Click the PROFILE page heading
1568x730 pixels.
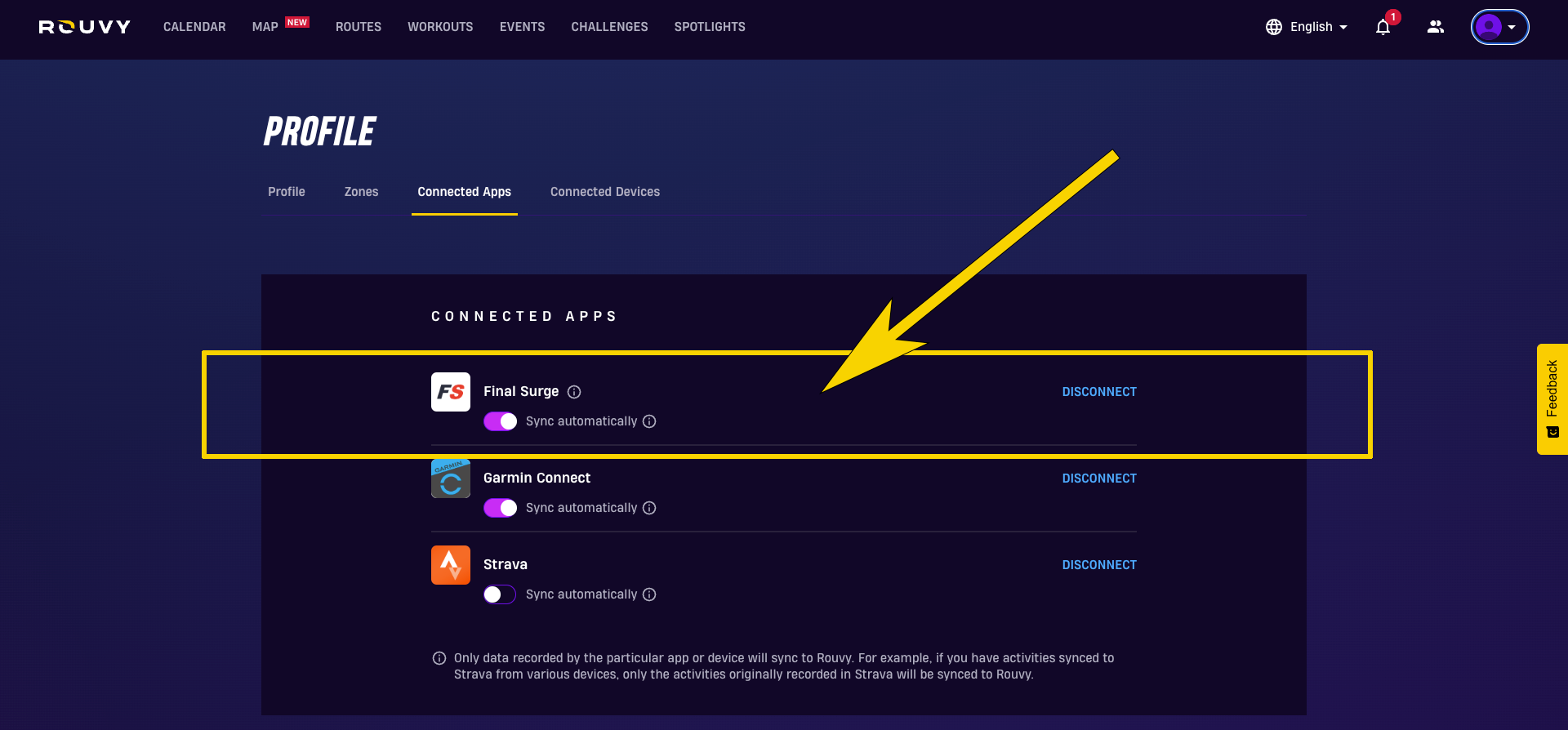coord(319,131)
